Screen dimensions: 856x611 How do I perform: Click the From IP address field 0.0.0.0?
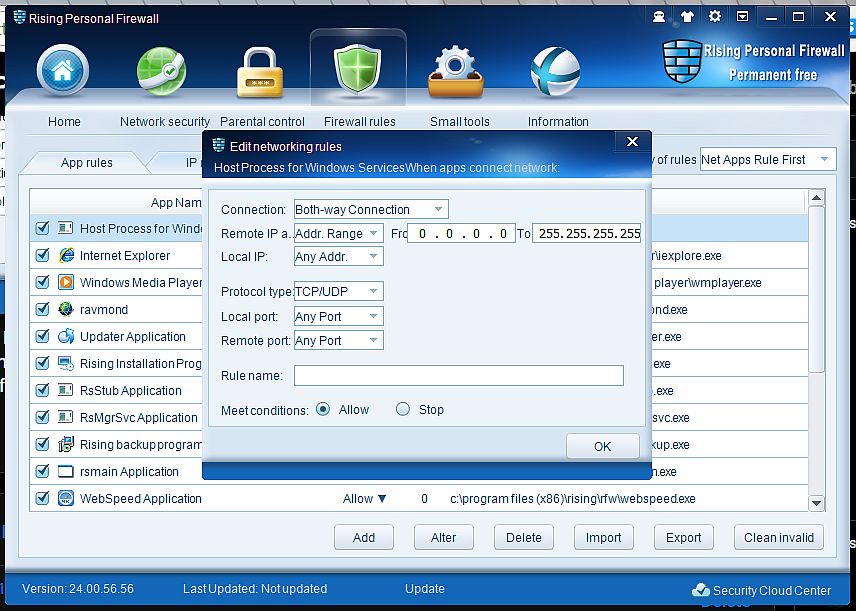click(461, 233)
